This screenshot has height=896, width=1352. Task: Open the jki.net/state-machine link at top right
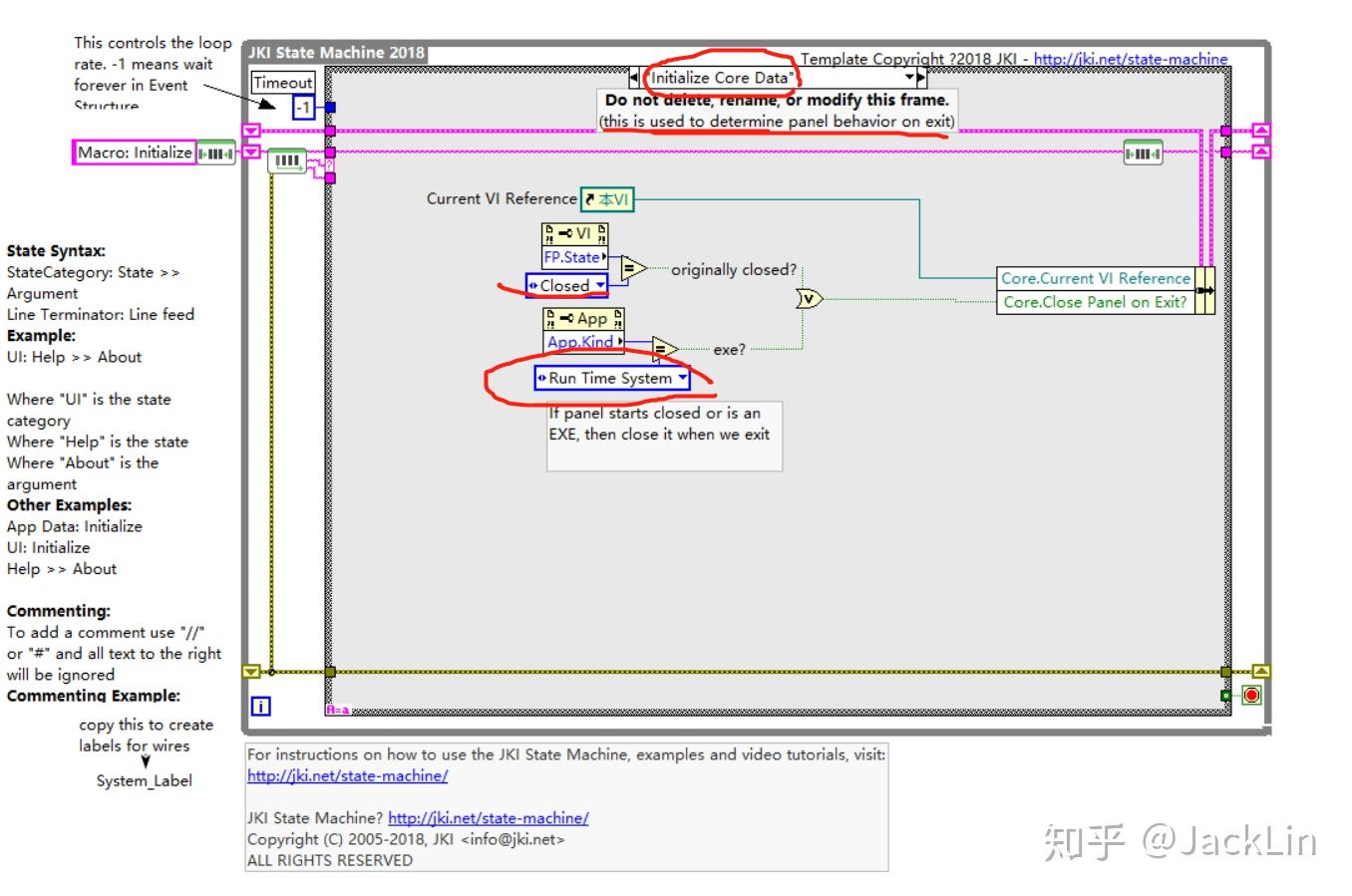1131,59
